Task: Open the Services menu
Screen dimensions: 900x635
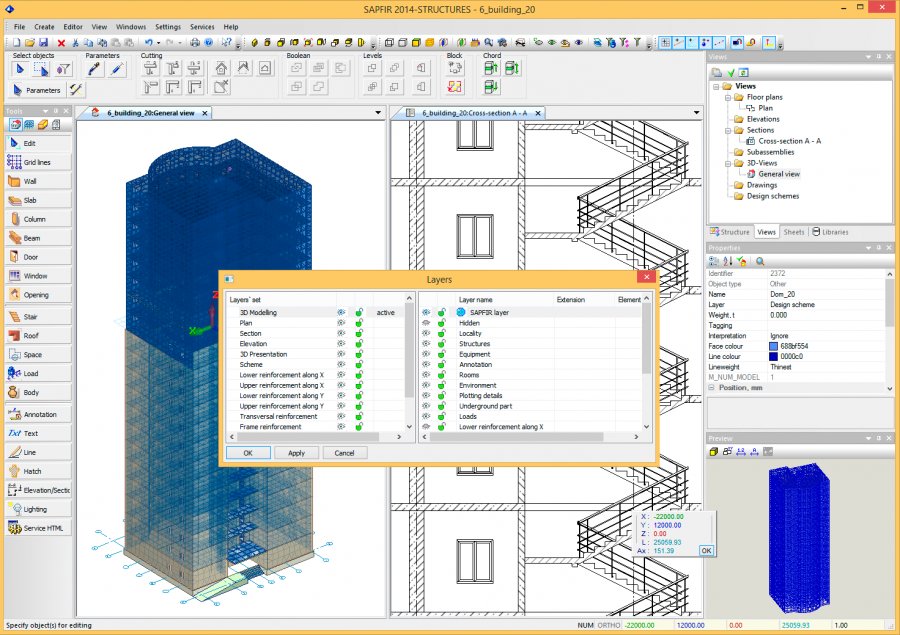Action: coord(202,27)
